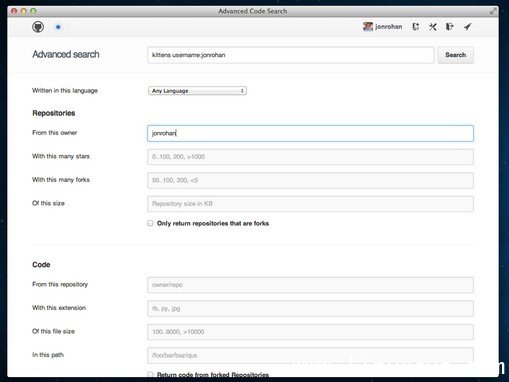The image size is (509, 382).
Task: Click the Of this size label
Action: 48,203
